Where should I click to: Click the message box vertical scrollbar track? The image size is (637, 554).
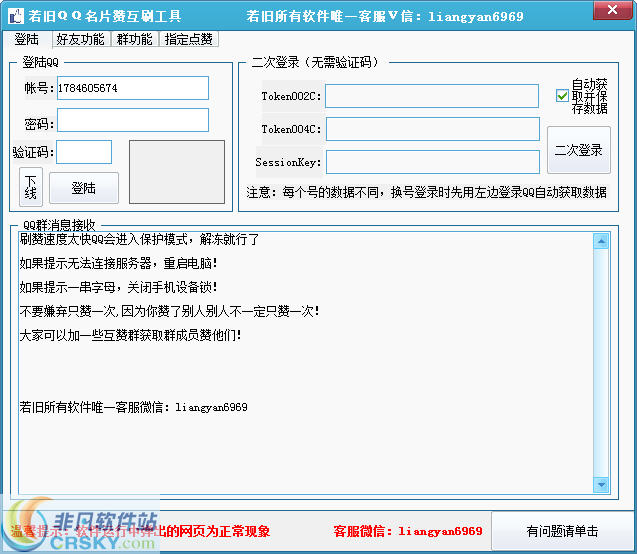click(601, 363)
